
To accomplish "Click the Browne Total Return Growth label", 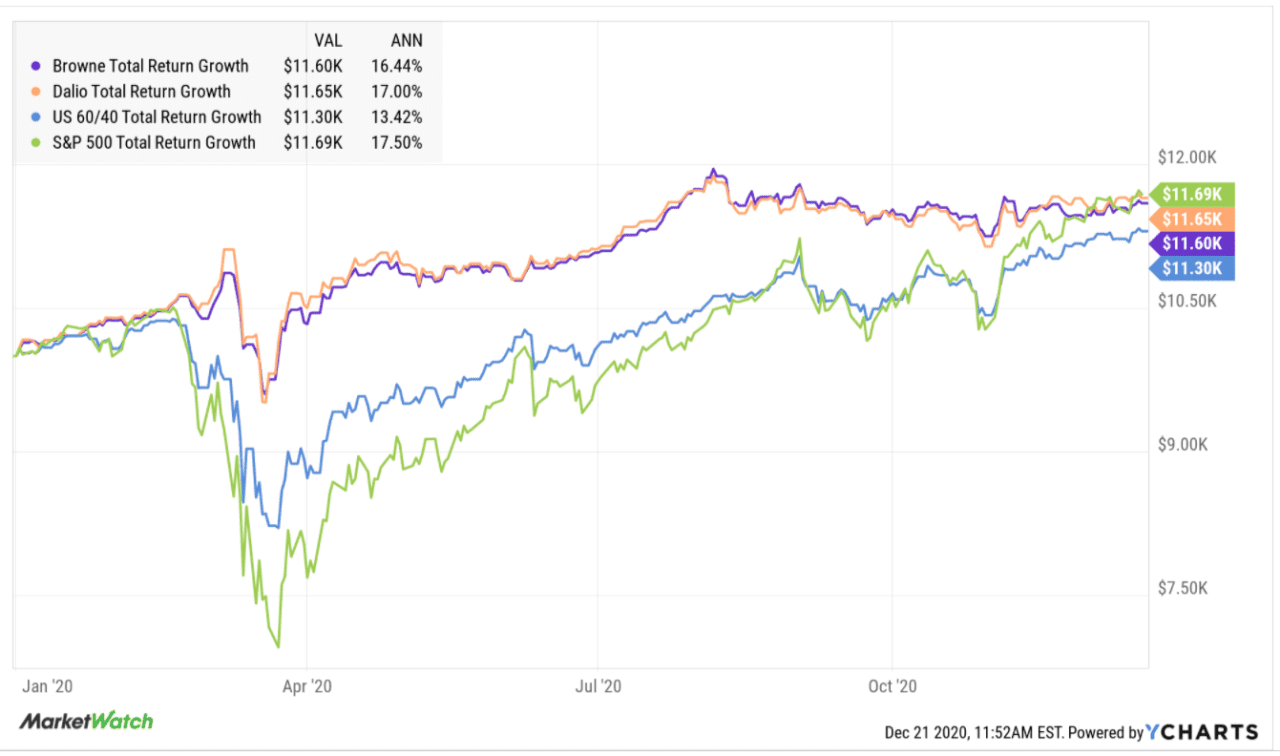I will click(148, 66).
